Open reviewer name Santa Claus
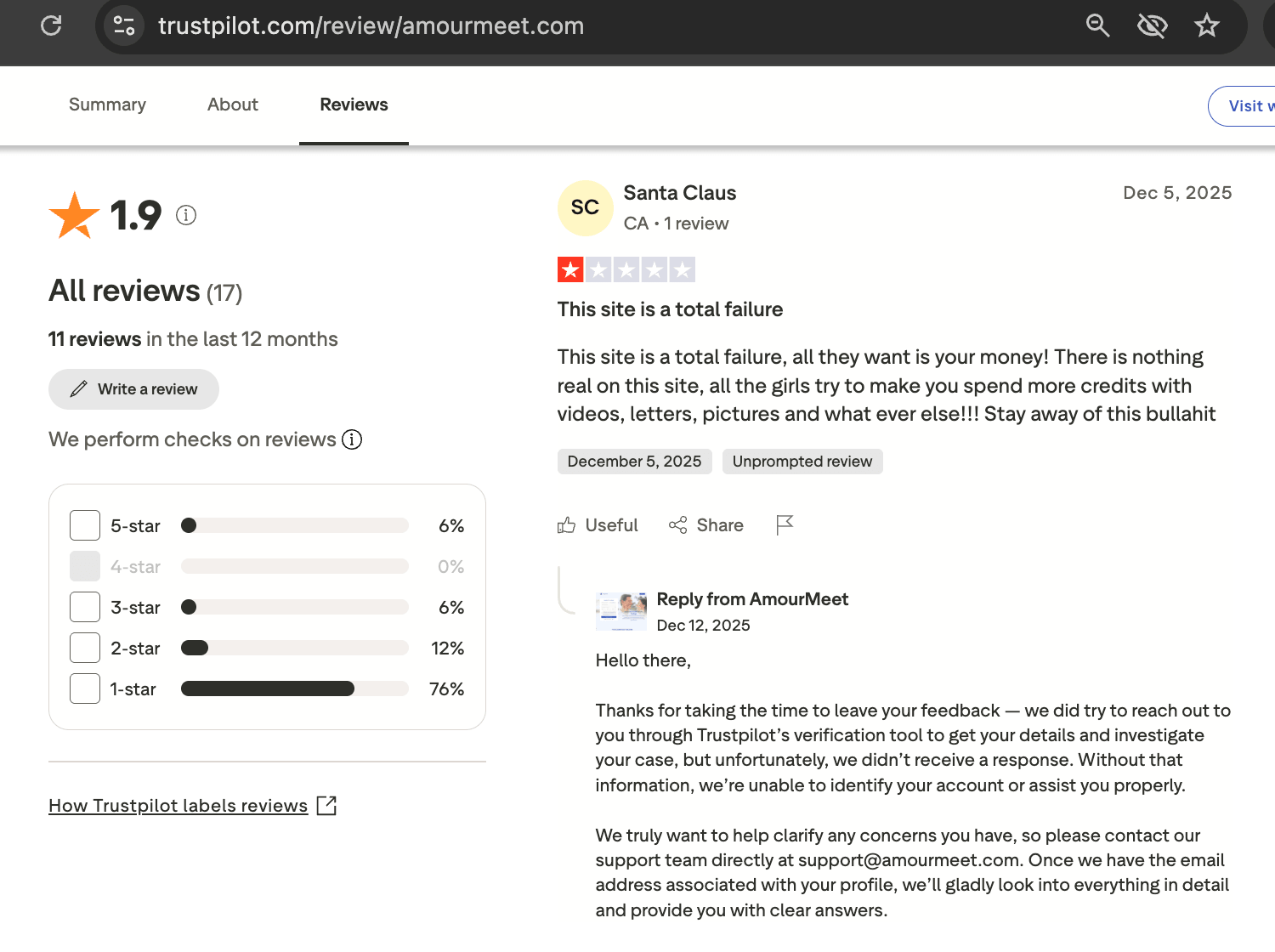The width and height of the screenshot is (1275, 952). click(680, 193)
